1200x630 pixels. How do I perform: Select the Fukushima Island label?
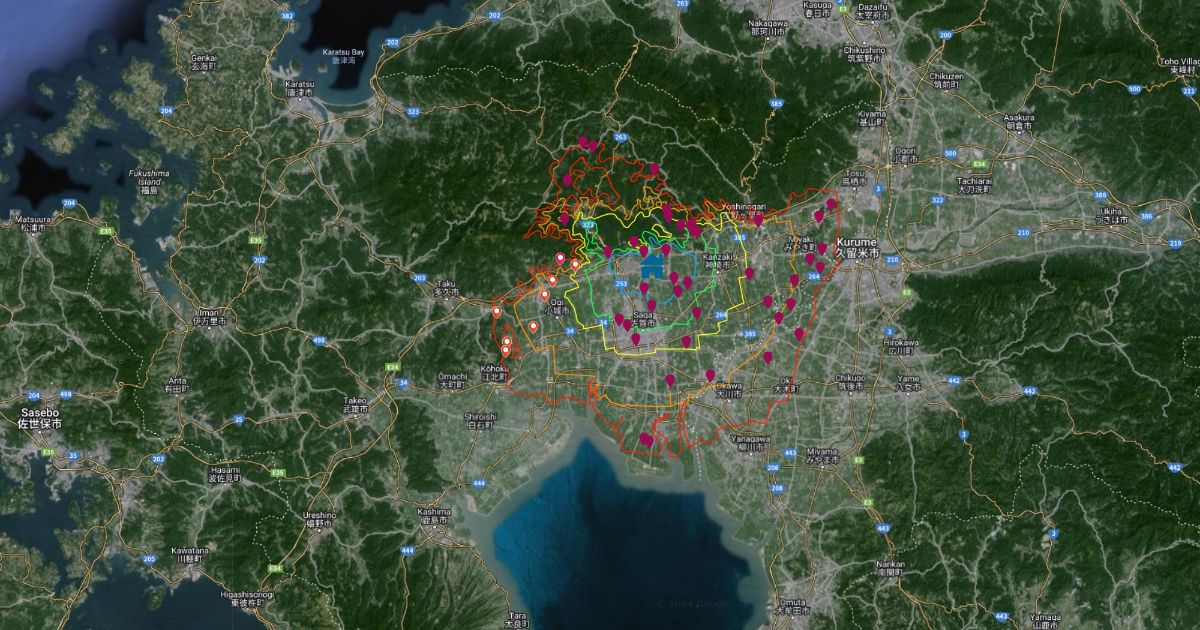[x=148, y=181]
